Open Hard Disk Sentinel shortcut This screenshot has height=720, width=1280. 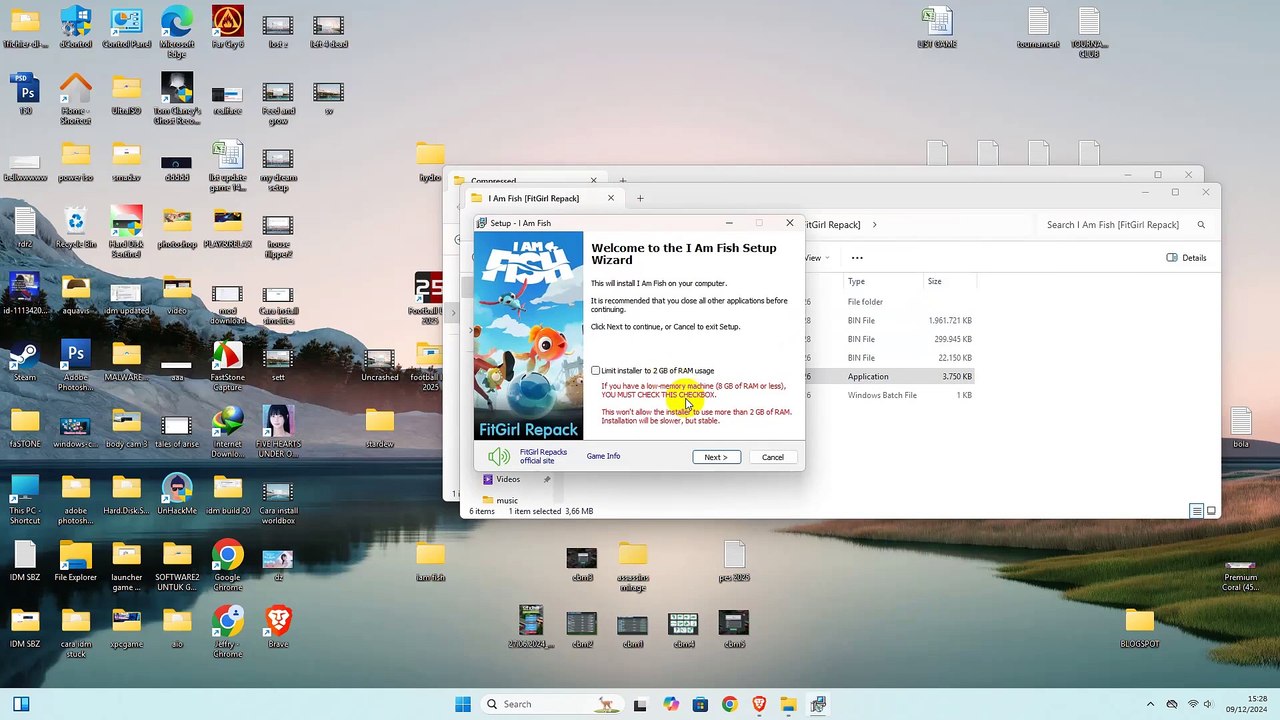(127, 232)
